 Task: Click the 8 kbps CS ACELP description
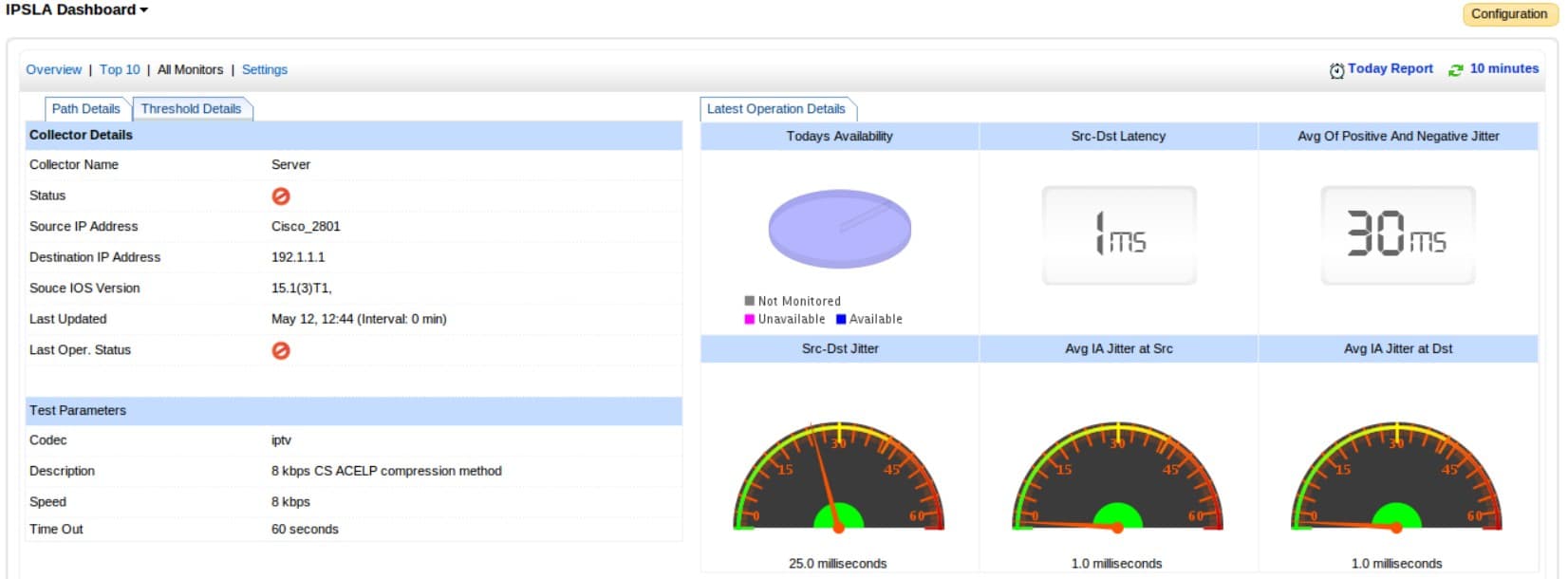(386, 471)
